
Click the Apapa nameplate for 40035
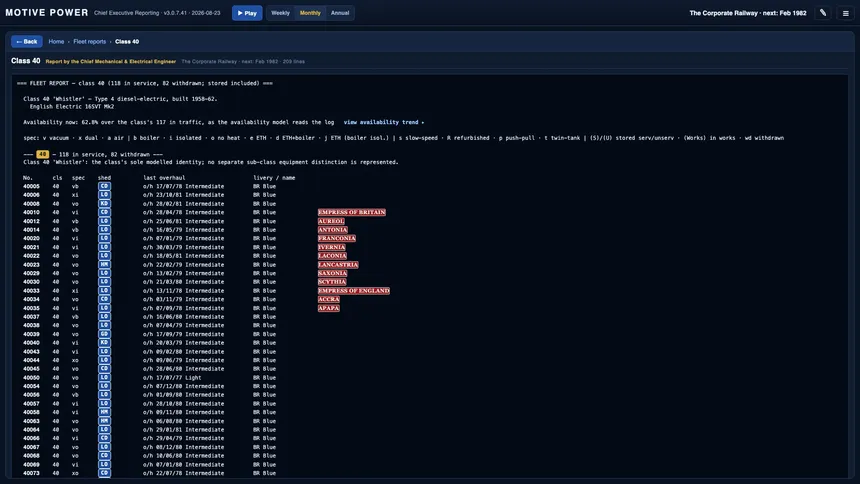(x=329, y=308)
